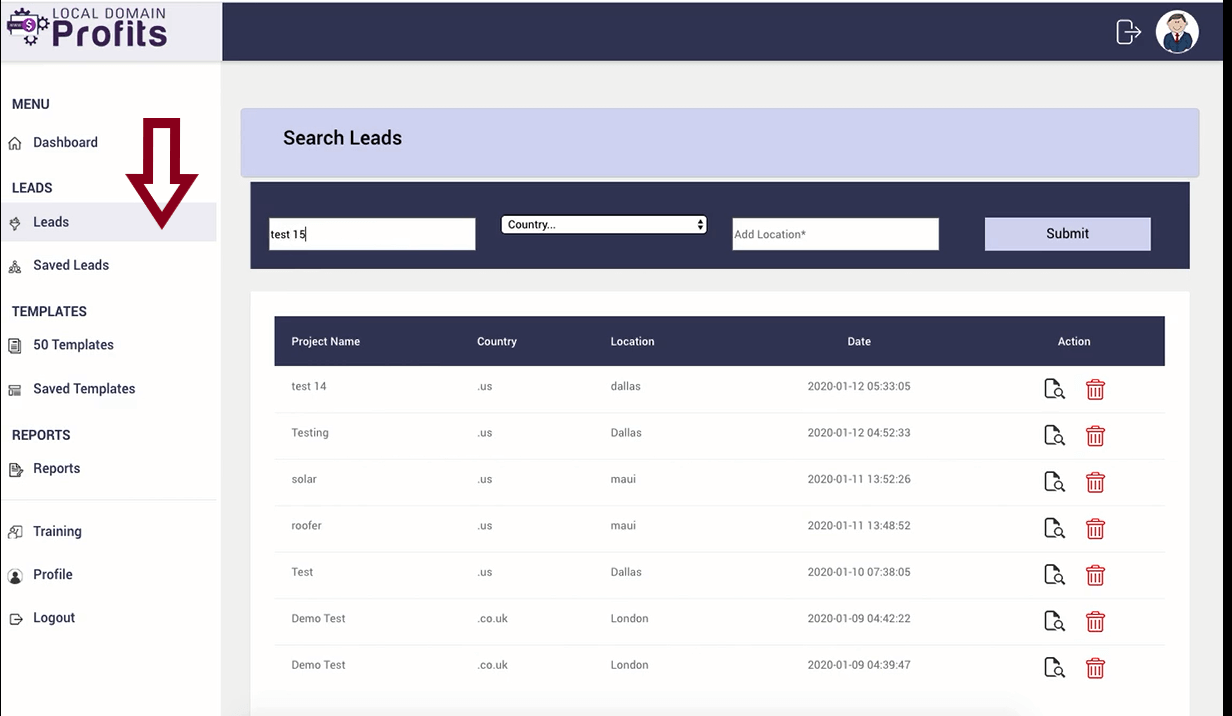The width and height of the screenshot is (1232, 716).
Task: Click the 'test 14' project name
Action: 309,386
